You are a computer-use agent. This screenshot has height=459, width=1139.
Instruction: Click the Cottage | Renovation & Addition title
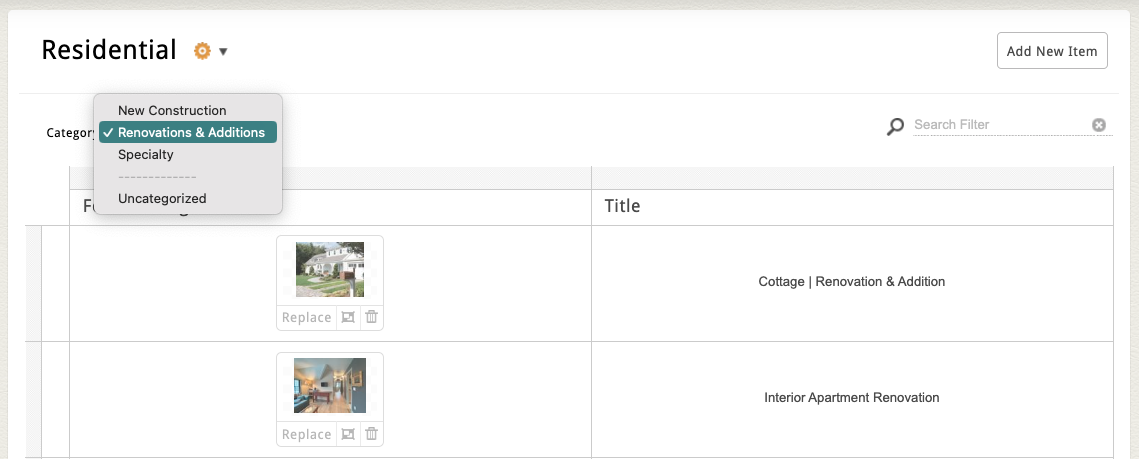coord(851,281)
